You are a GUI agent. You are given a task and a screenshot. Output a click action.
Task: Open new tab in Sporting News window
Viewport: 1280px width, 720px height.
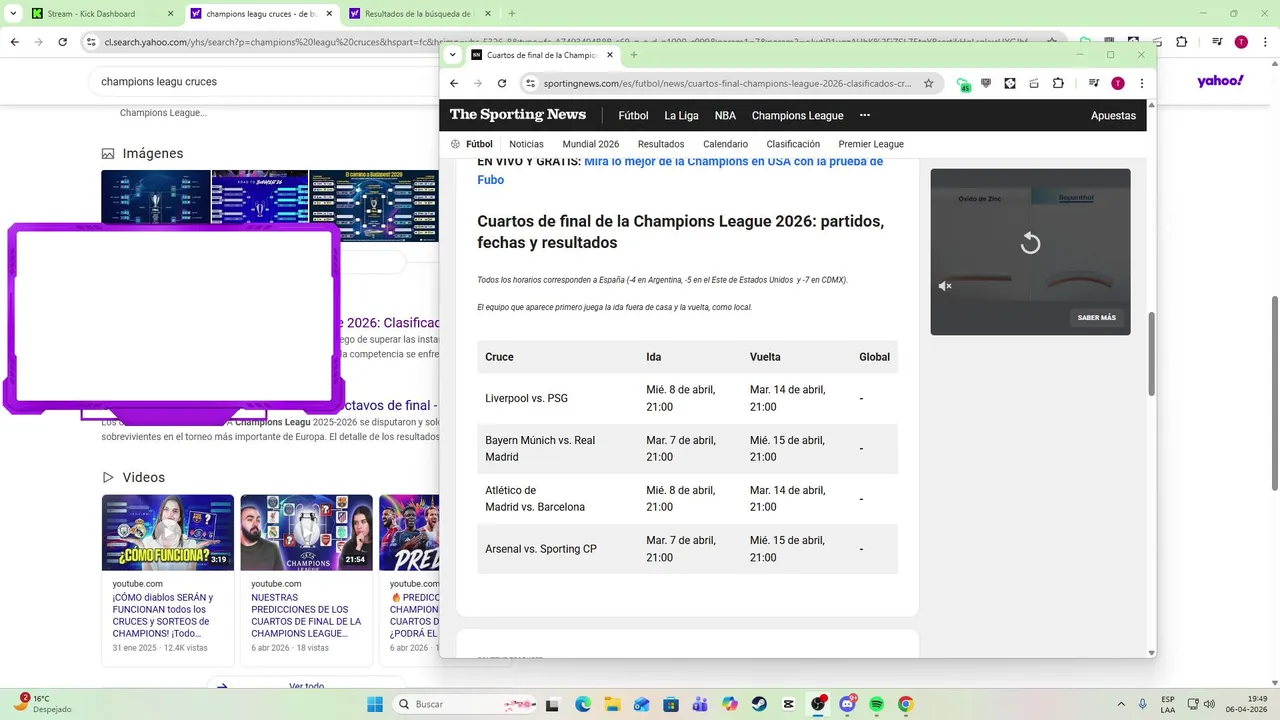pos(633,55)
